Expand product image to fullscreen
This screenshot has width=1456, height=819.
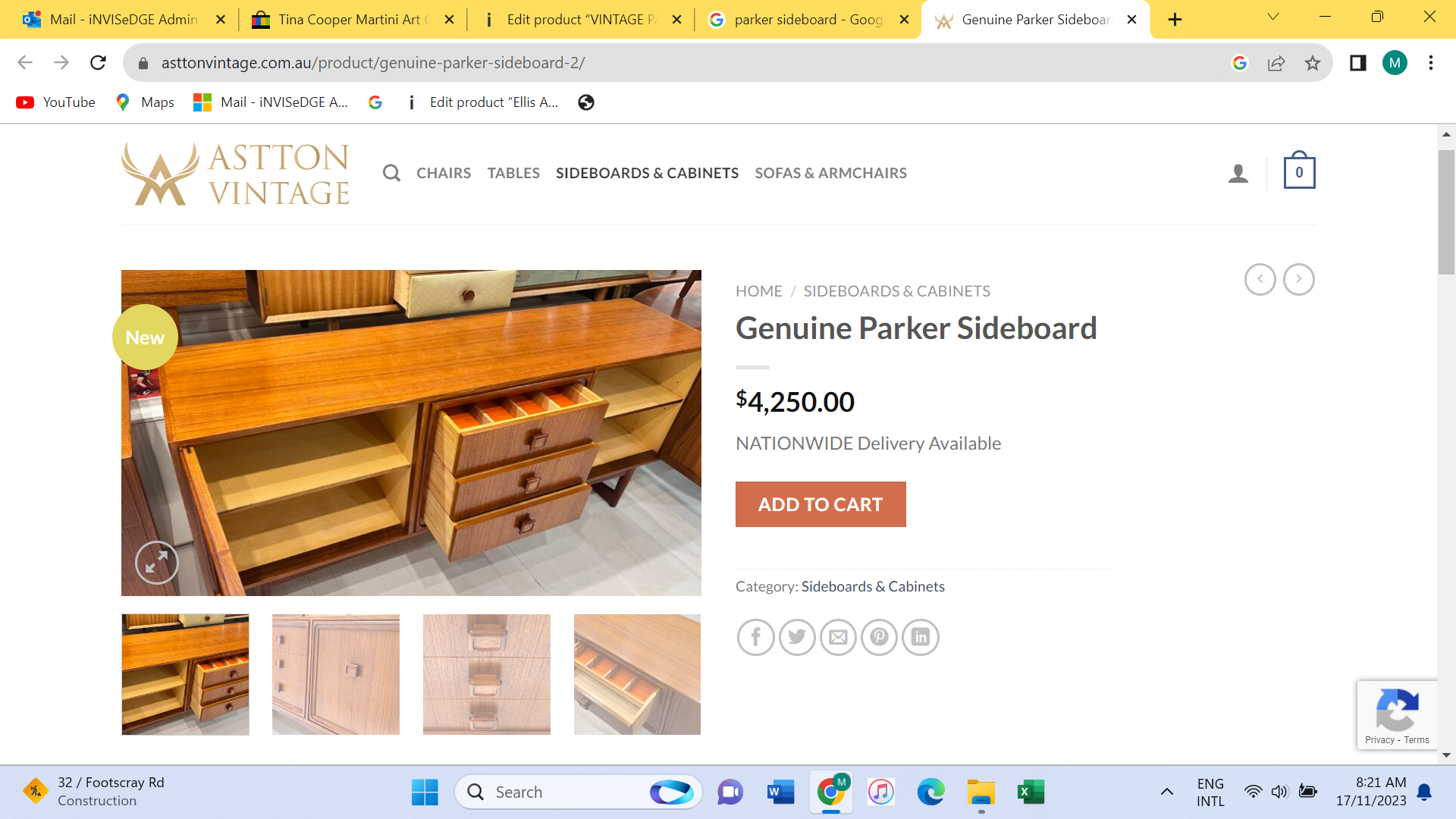(156, 563)
